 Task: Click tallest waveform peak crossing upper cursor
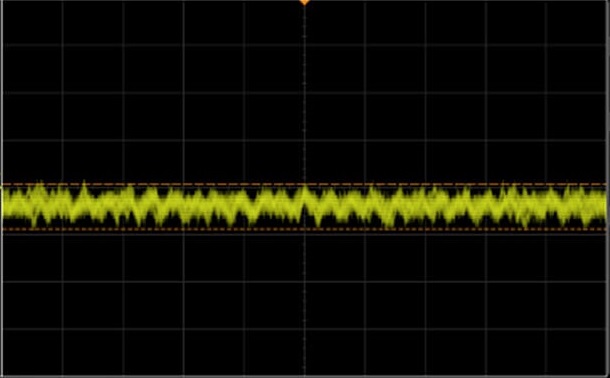coord(84,183)
